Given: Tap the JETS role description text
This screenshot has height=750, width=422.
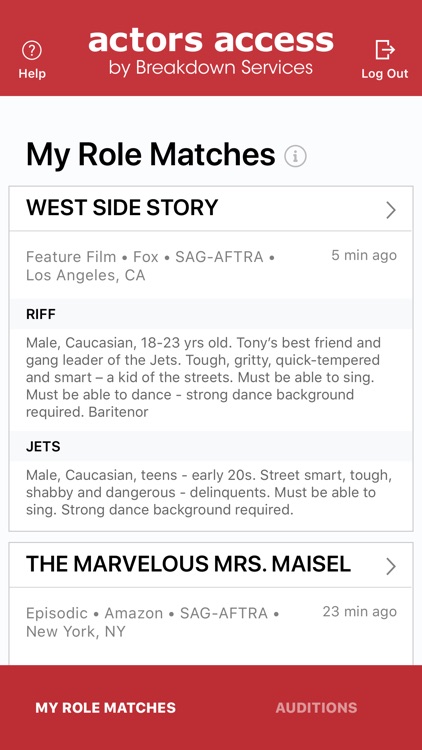Looking at the screenshot, I should pyautogui.click(x=209, y=493).
